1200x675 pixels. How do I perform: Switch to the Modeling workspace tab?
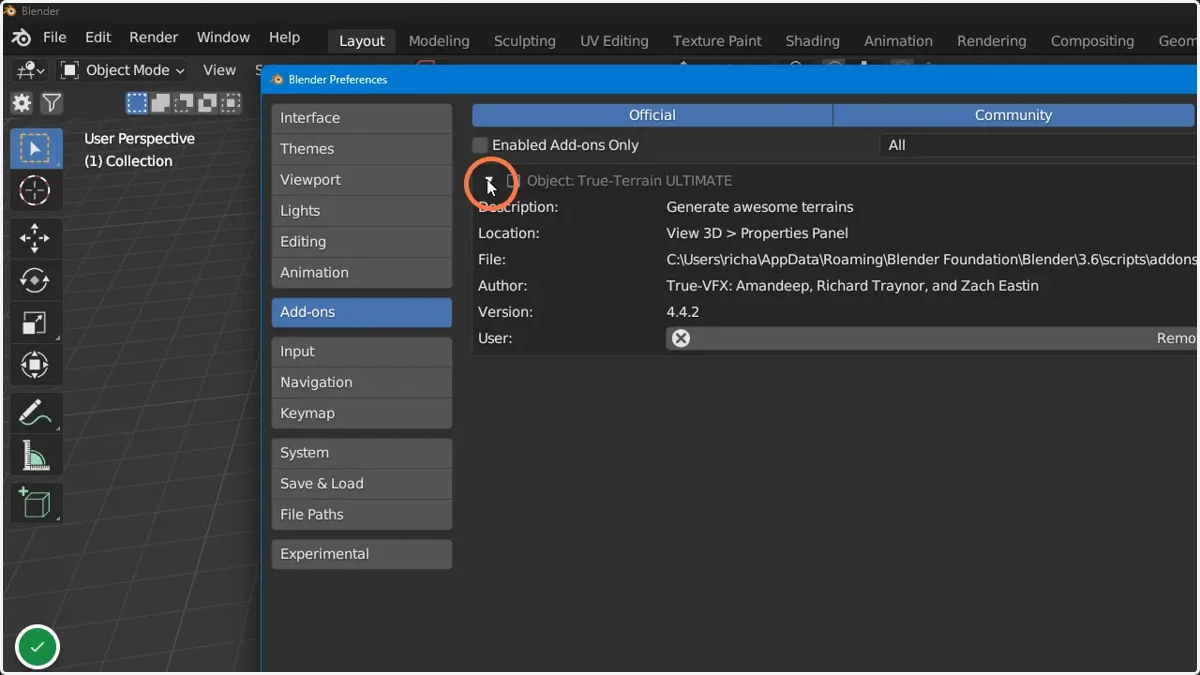click(439, 41)
